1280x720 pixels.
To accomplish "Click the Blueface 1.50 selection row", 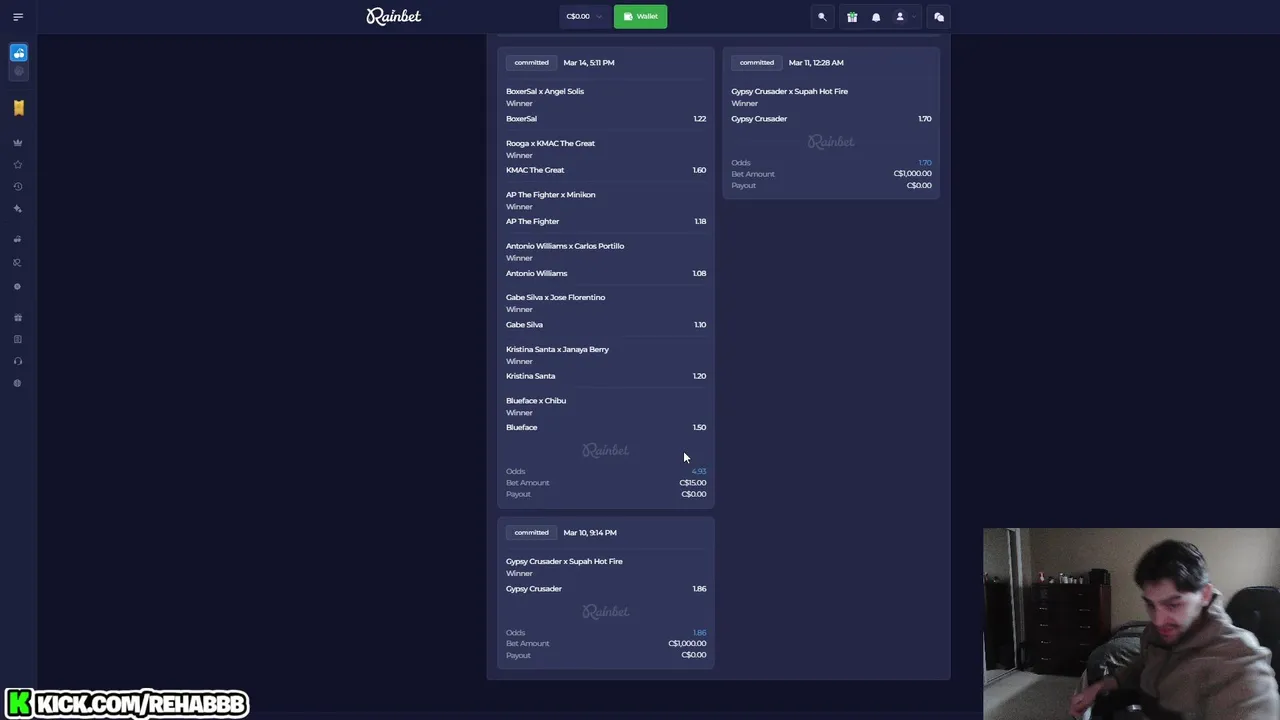I will coord(606,427).
